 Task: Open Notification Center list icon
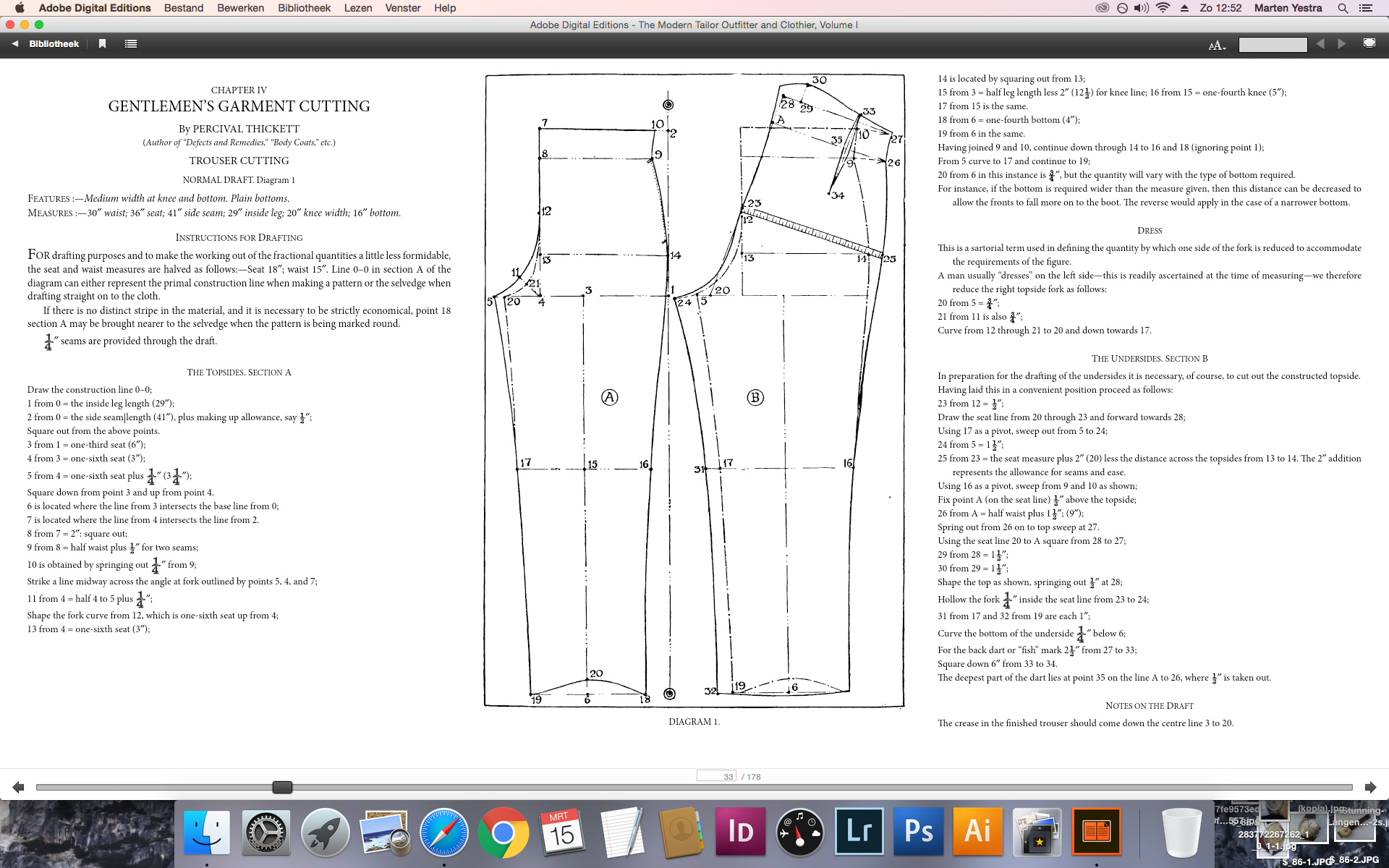click(1366, 8)
